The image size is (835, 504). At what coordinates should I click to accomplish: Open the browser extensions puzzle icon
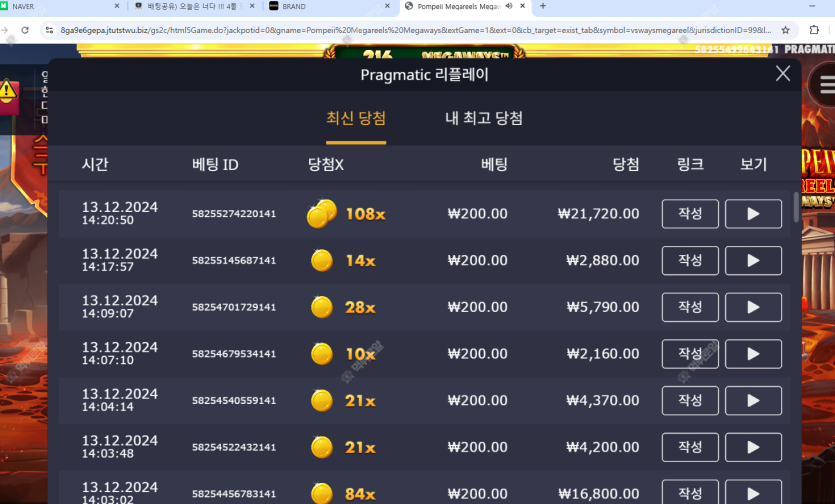coord(814,30)
